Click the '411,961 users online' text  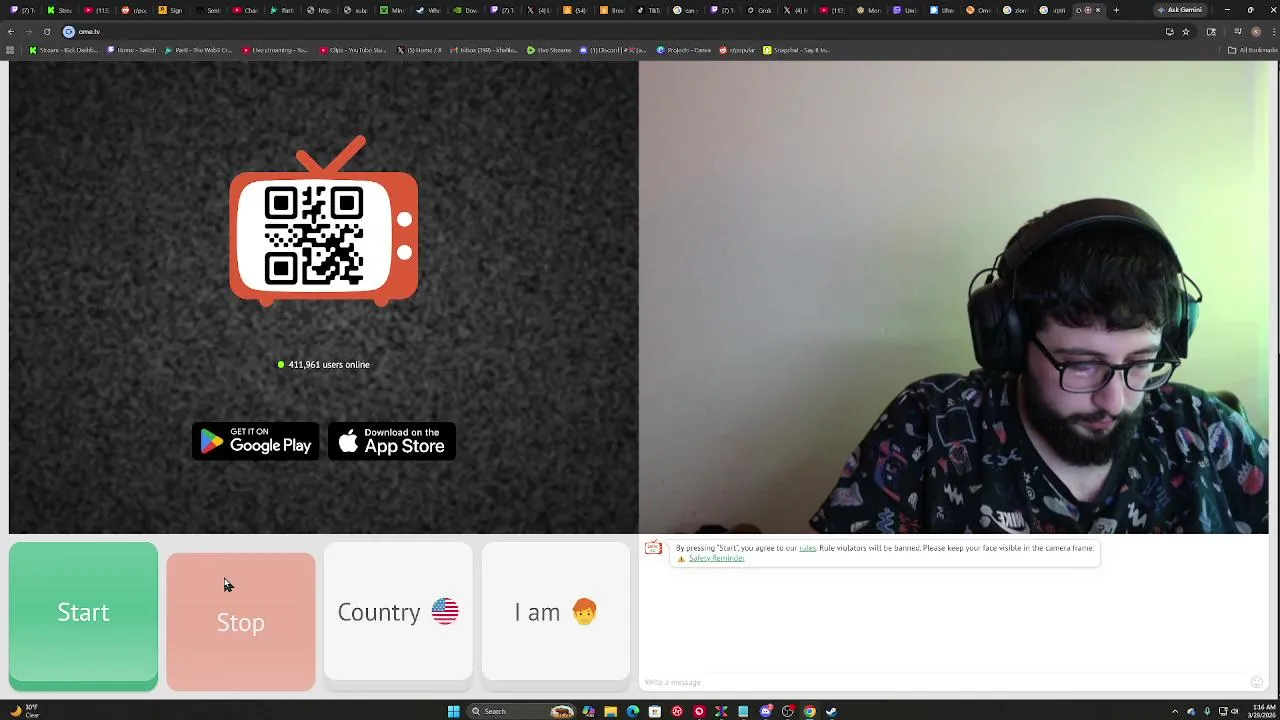pos(329,365)
